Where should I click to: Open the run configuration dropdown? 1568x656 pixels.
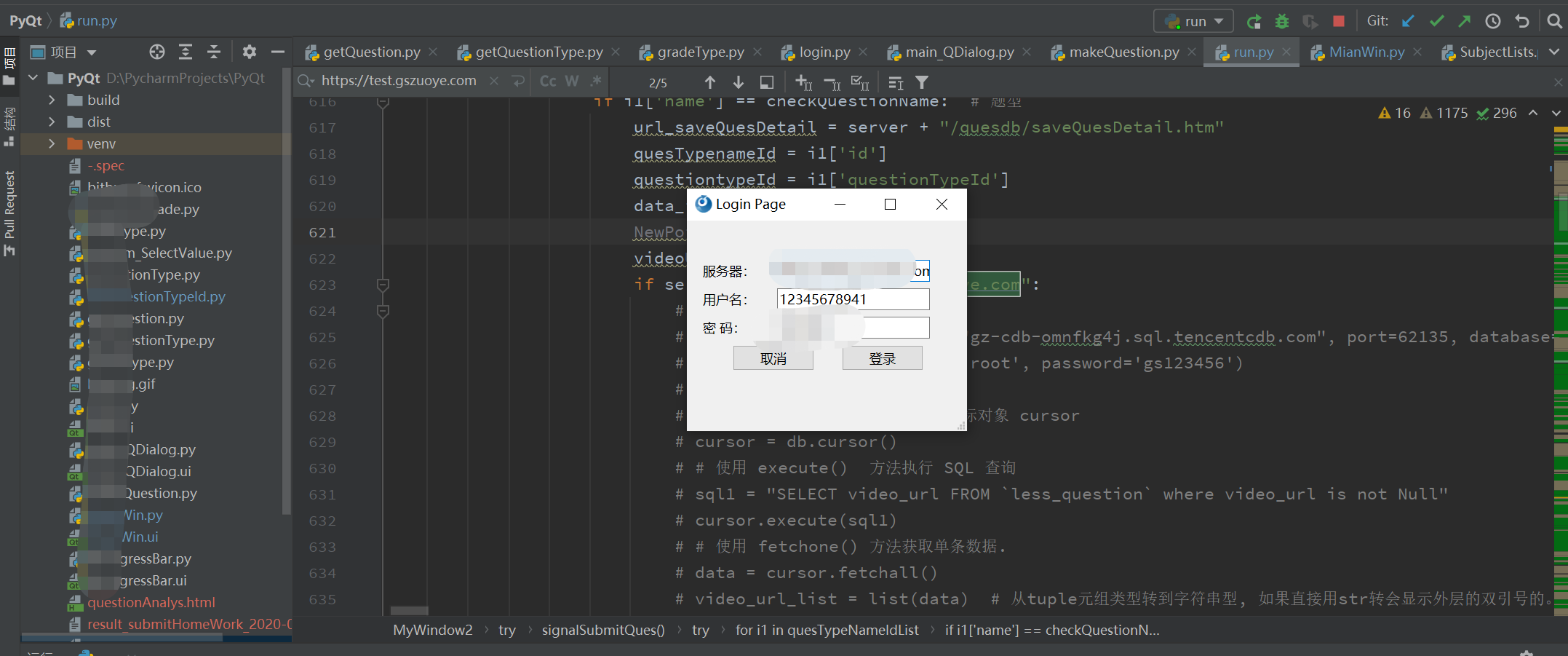(x=1193, y=21)
